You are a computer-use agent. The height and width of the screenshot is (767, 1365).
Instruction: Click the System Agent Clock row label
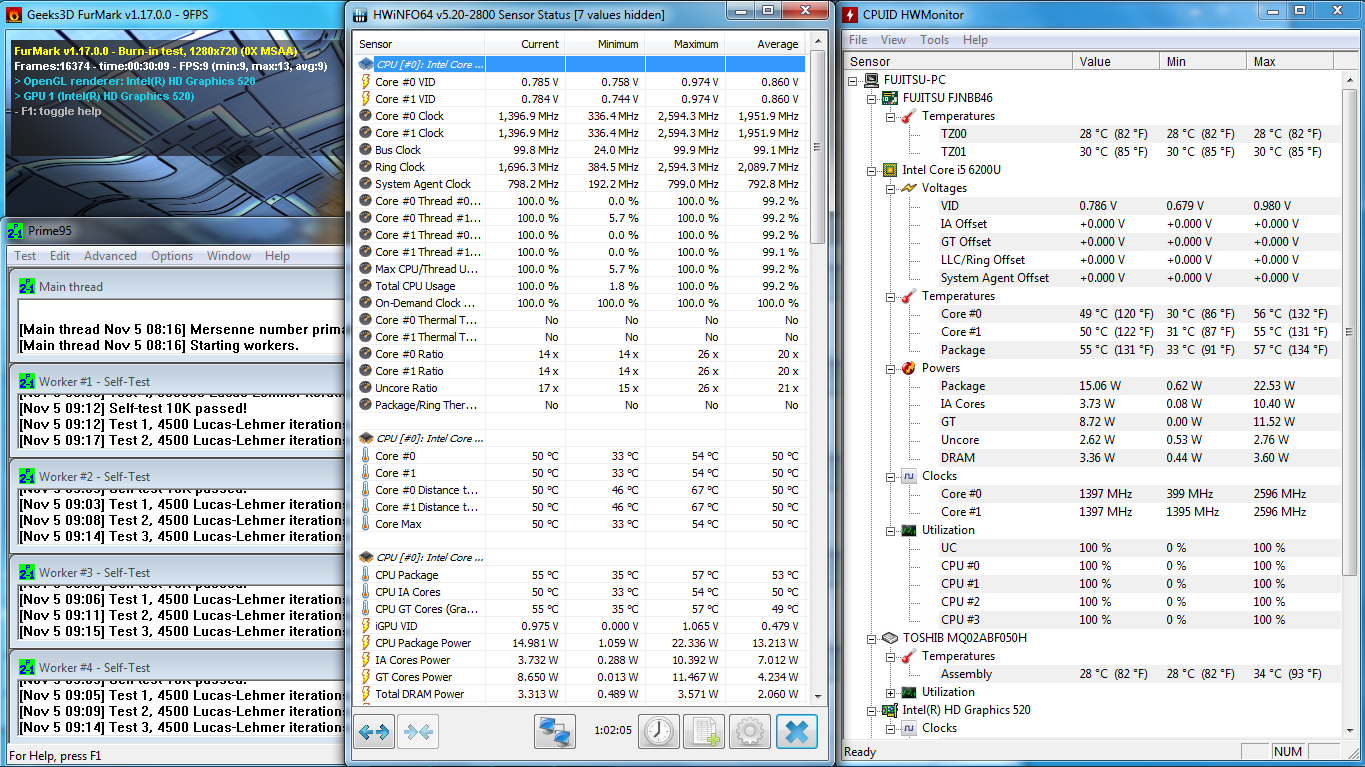point(422,184)
